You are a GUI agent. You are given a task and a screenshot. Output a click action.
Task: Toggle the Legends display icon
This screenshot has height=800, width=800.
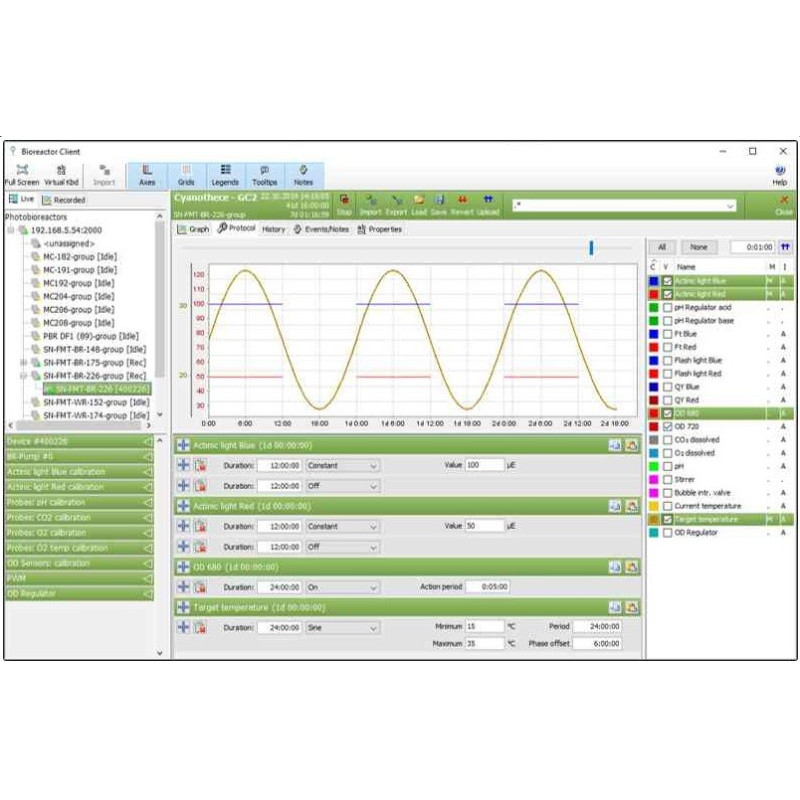(225, 174)
